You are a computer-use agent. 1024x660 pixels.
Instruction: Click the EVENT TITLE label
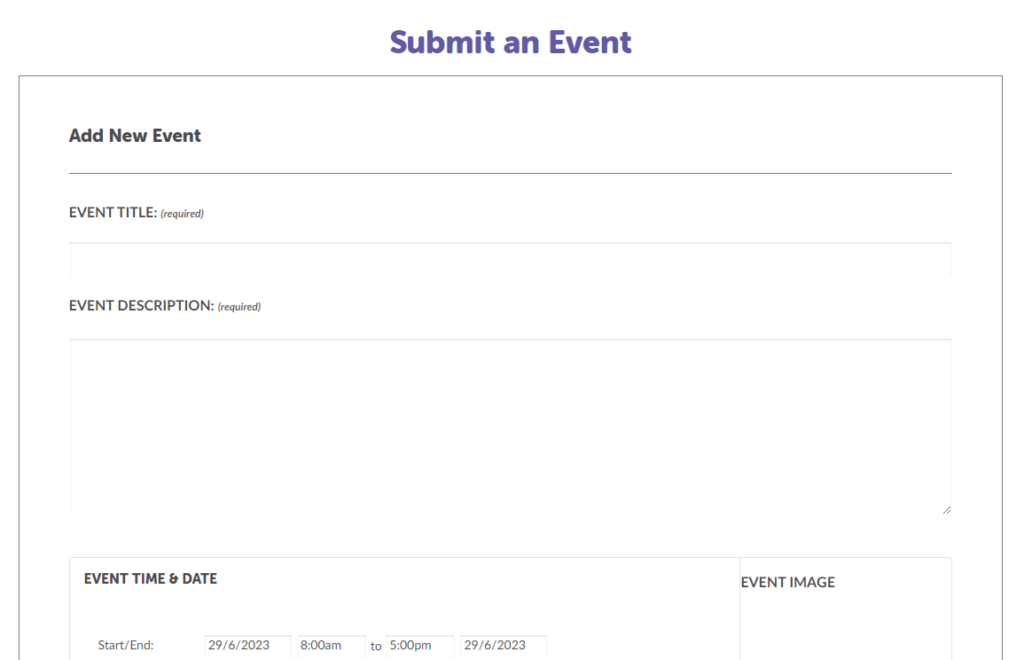tap(113, 213)
